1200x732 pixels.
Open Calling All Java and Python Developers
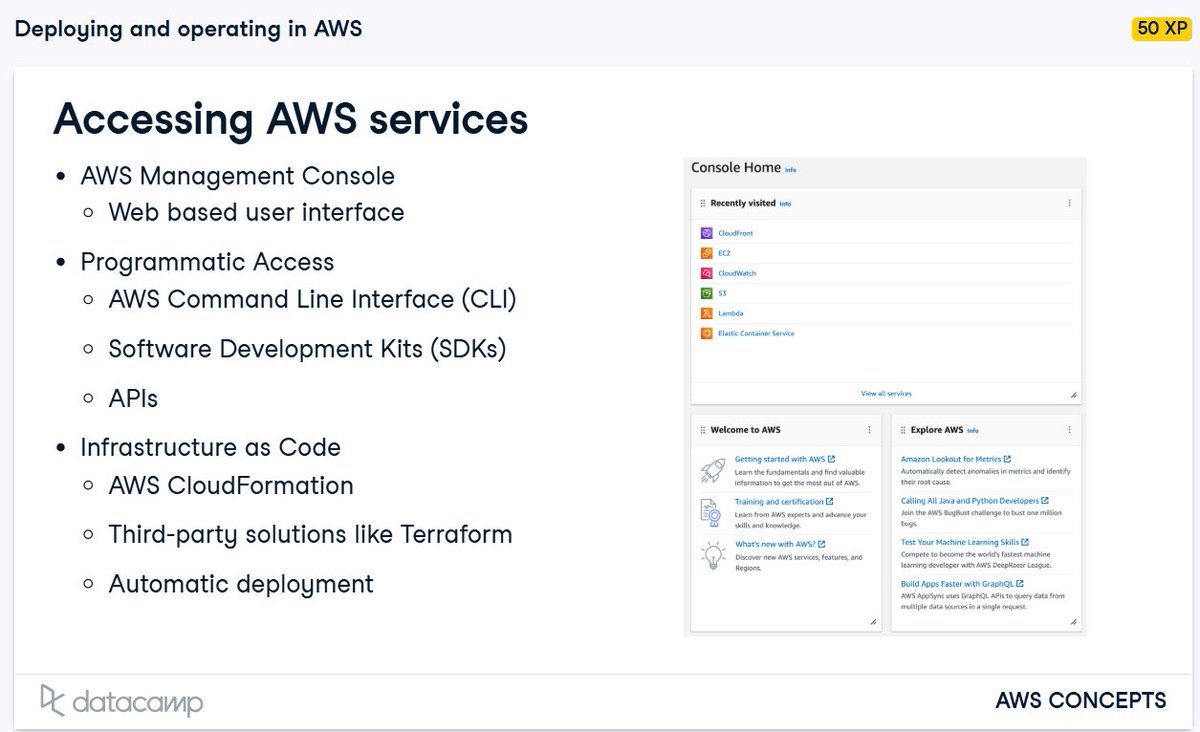[x=969, y=501]
